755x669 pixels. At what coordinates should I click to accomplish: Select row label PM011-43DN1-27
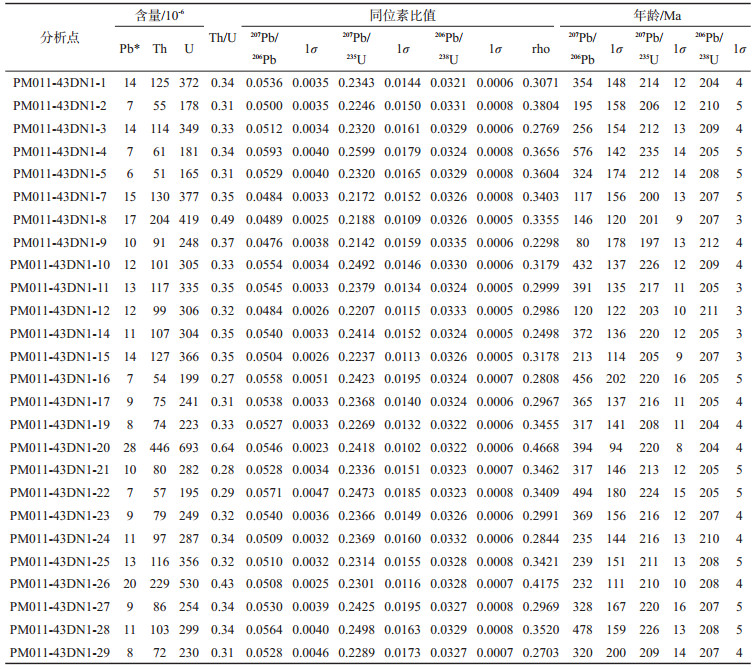tap(60, 607)
